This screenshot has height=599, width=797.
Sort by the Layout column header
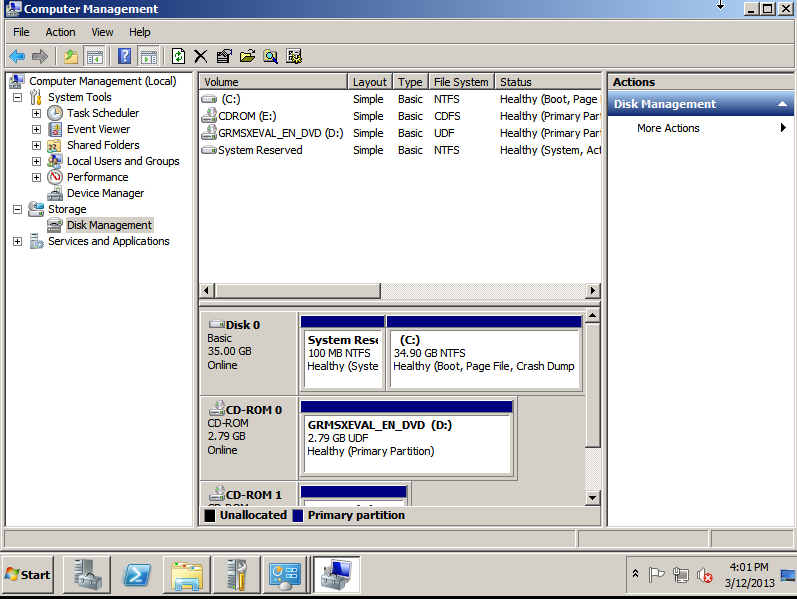pos(370,82)
